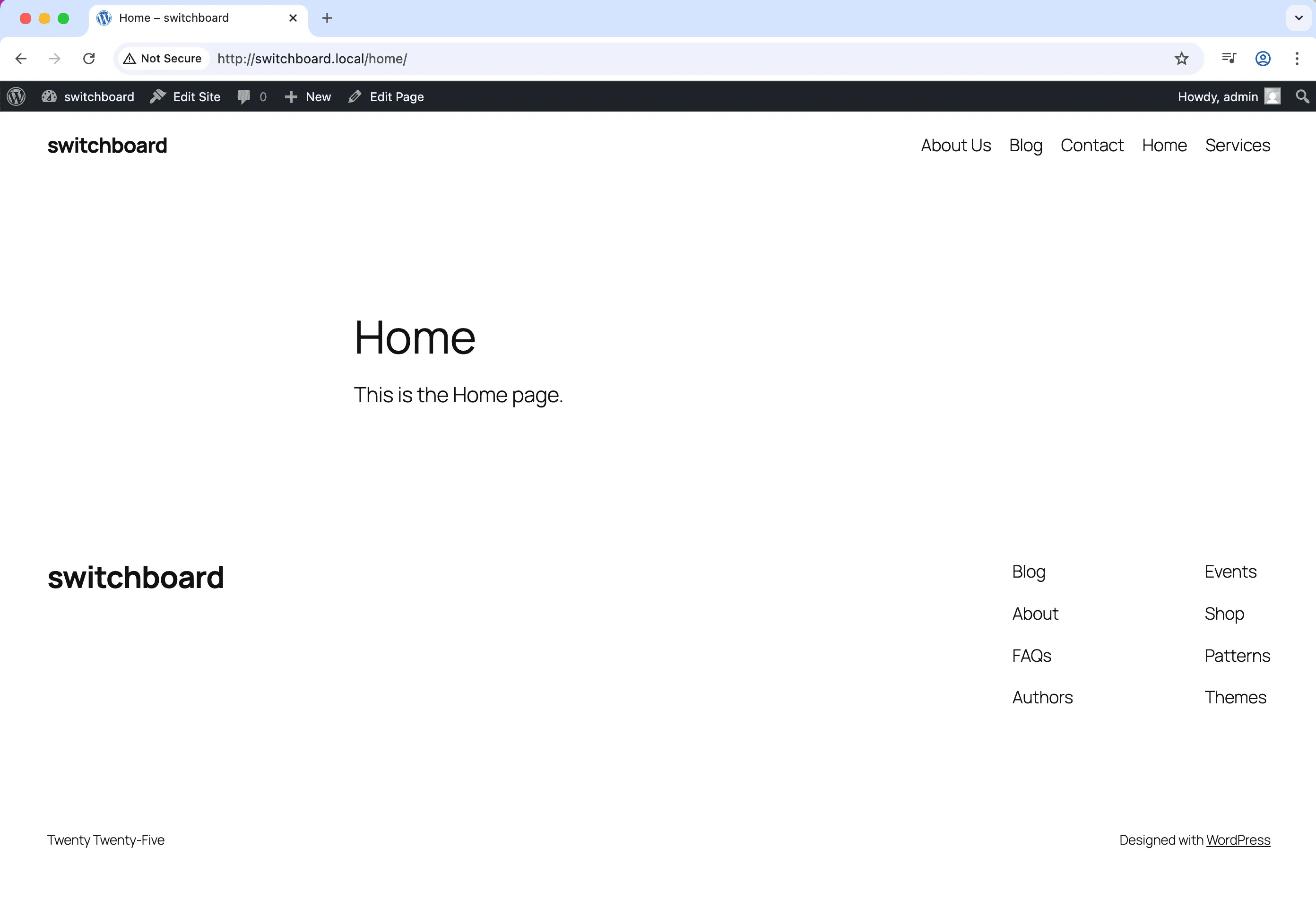Reload the page

tap(89, 59)
